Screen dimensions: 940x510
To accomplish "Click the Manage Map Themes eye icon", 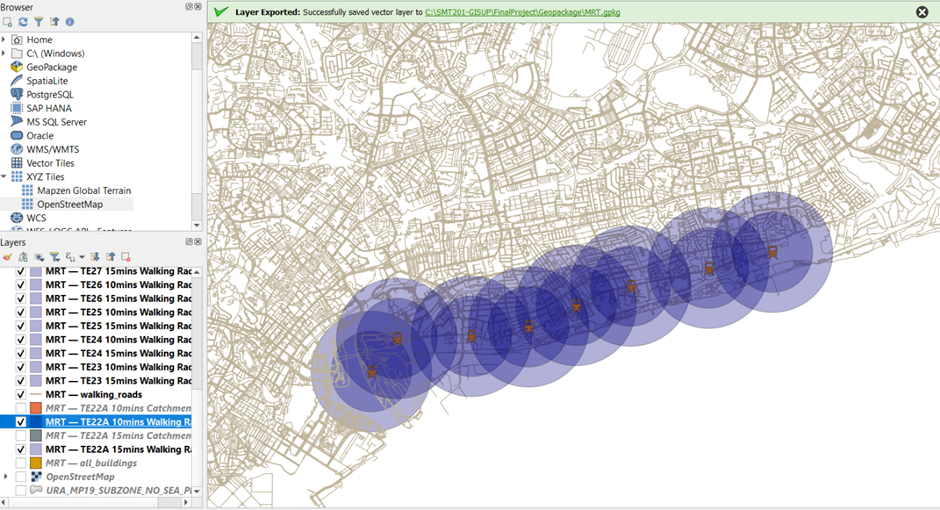I will pyautogui.click(x=39, y=257).
